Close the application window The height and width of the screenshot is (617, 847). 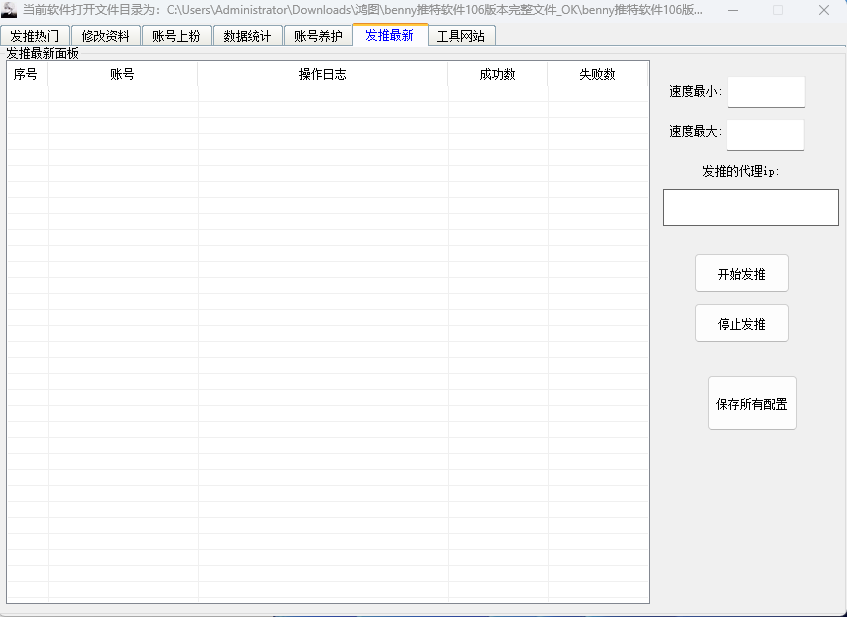(x=824, y=10)
